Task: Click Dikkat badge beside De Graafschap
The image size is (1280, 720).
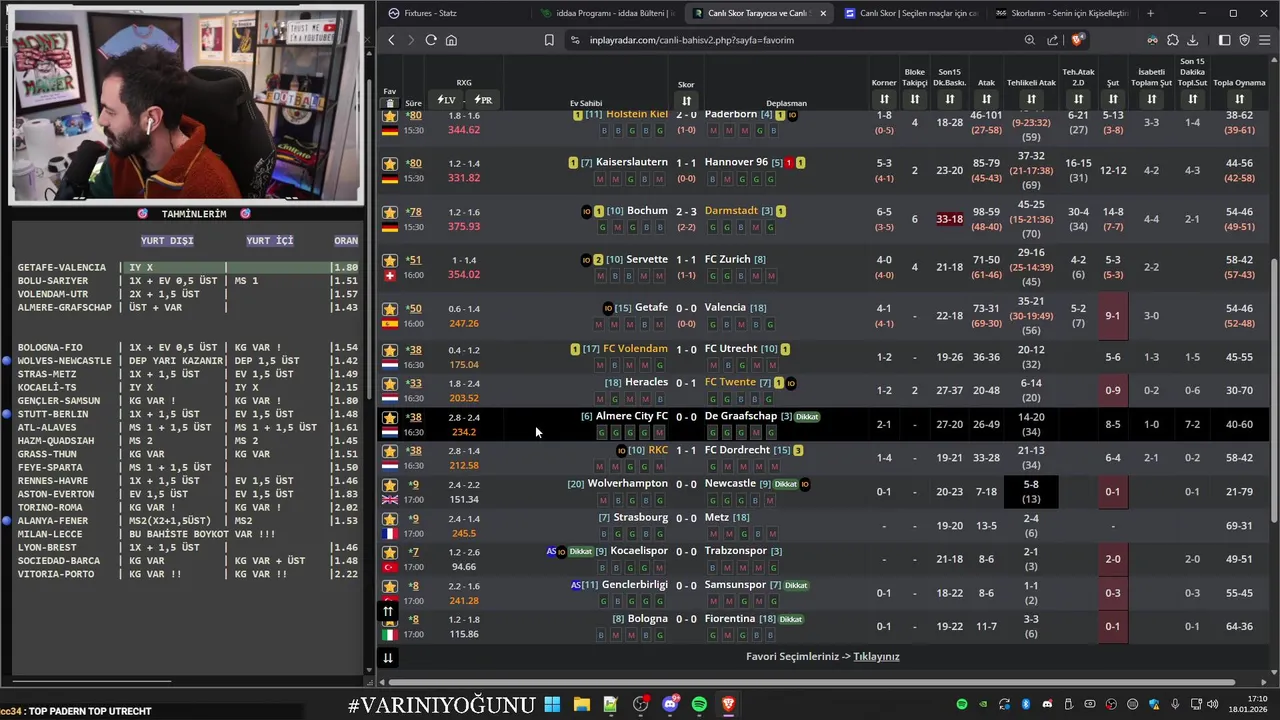Action: click(808, 417)
